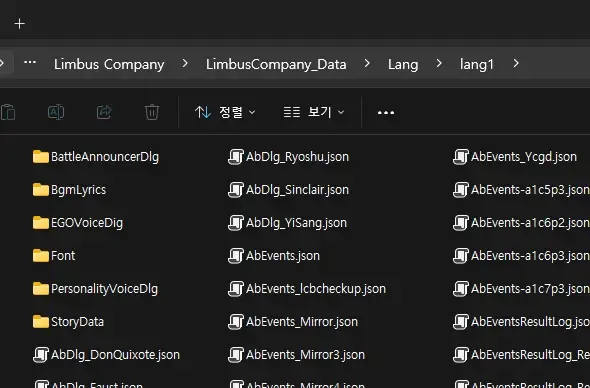Click the Rename toolbar icon
The height and width of the screenshot is (388, 590).
(x=56, y=112)
